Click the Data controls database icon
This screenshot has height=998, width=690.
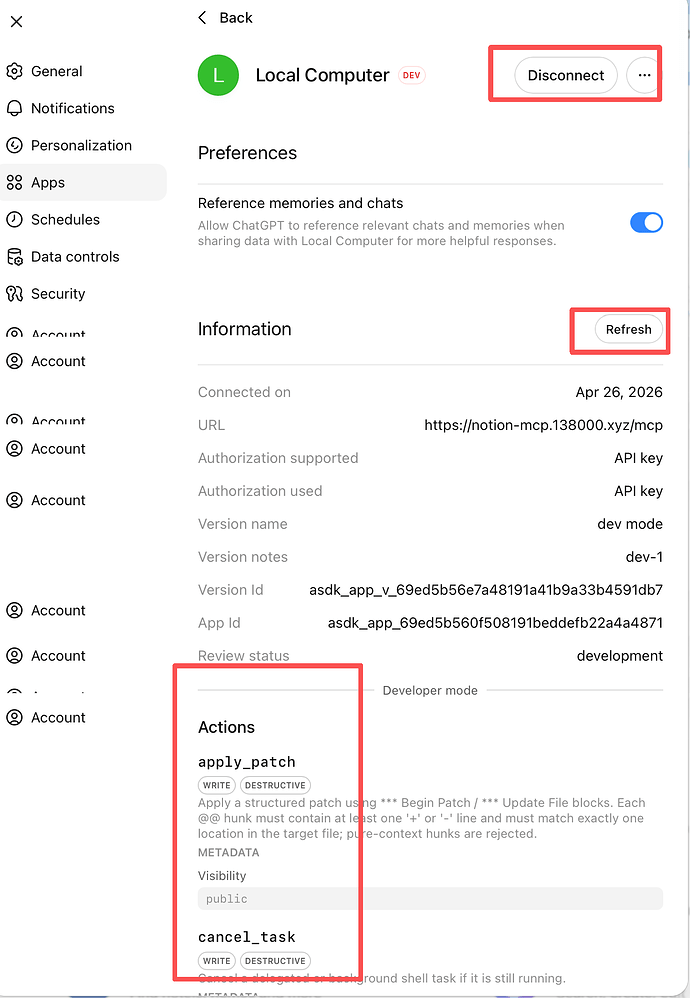point(15,257)
